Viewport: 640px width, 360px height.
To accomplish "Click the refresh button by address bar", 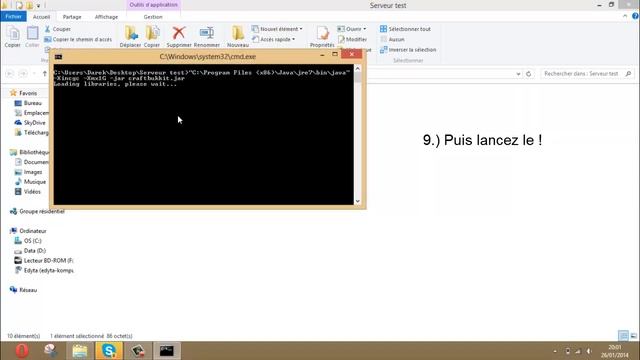I will pyautogui.click(x=529, y=74).
